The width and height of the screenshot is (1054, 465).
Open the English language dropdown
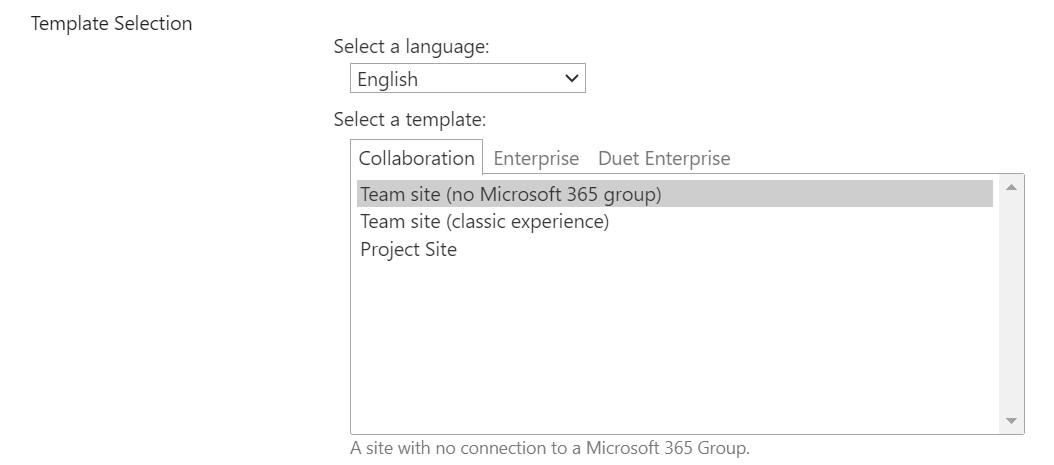click(467, 79)
